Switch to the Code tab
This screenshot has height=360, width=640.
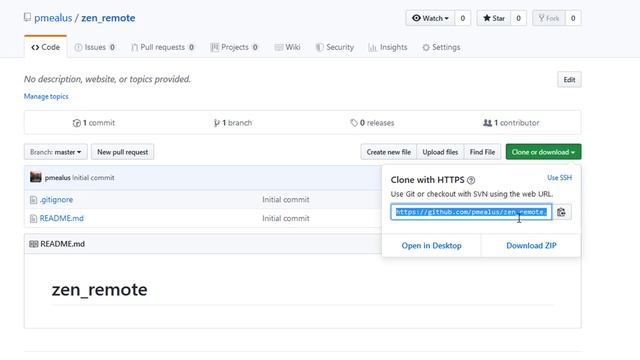coord(46,47)
